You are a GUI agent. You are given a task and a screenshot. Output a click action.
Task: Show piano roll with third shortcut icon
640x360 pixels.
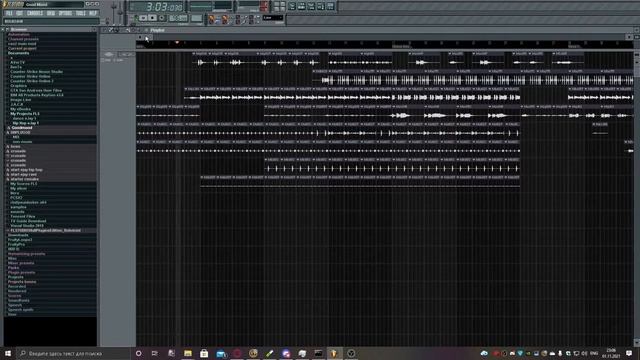(311, 6)
